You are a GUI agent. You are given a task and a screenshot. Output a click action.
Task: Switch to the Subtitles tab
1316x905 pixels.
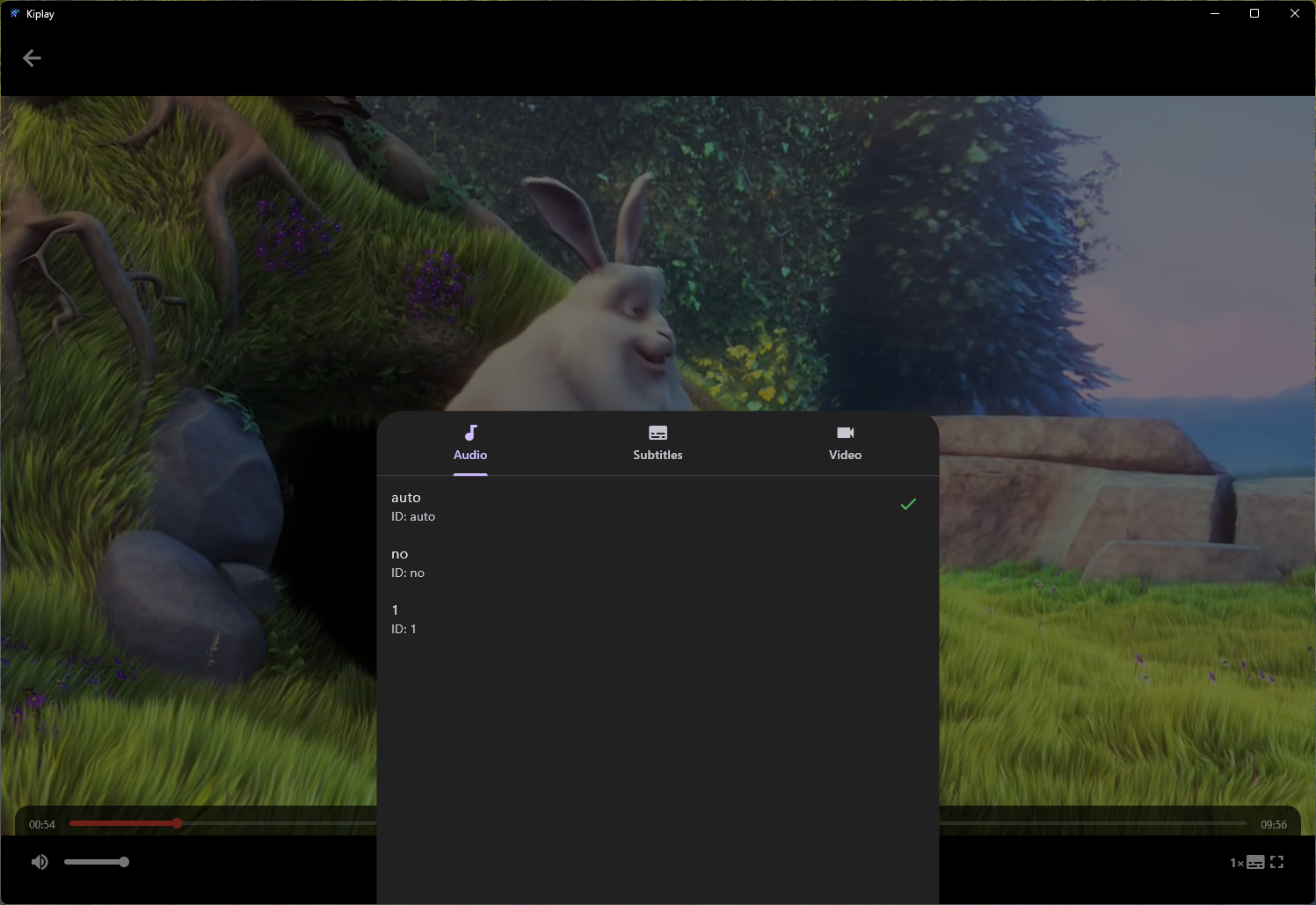click(658, 455)
